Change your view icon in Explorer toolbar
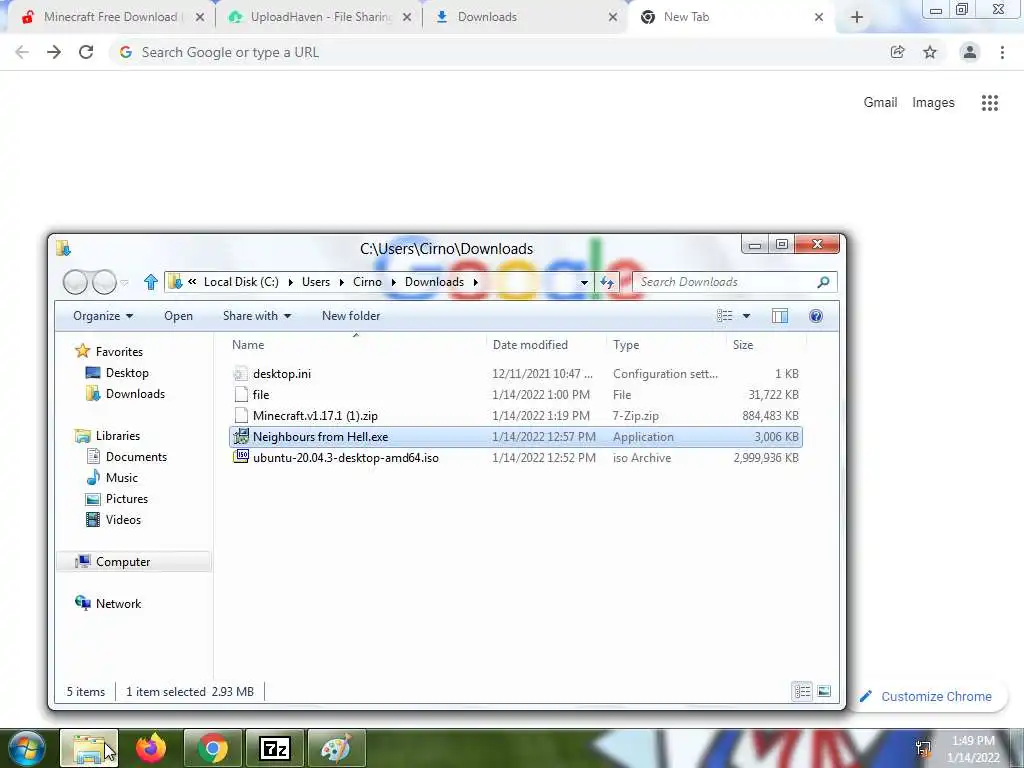1024x768 pixels. 724,316
